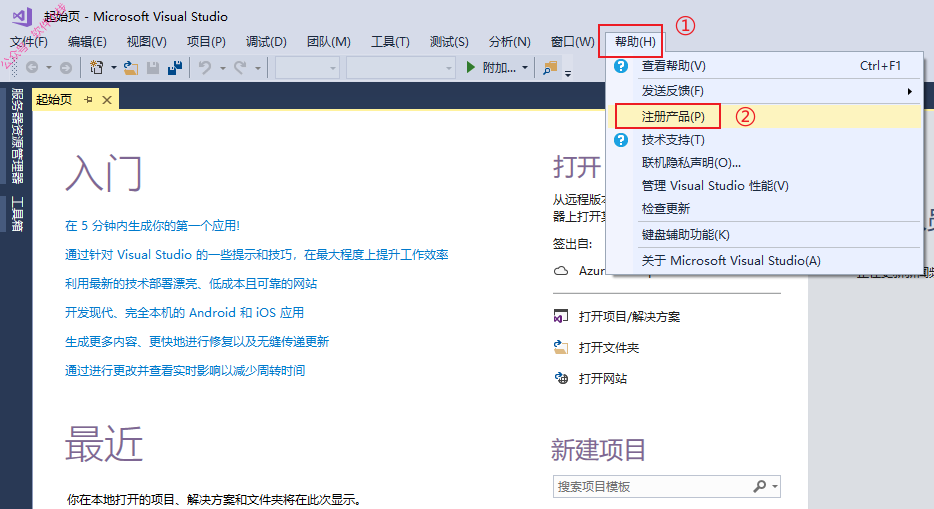Click the 打开网站 globe icon
Viewport: 934px width, 509px height.
pos(561,378)
